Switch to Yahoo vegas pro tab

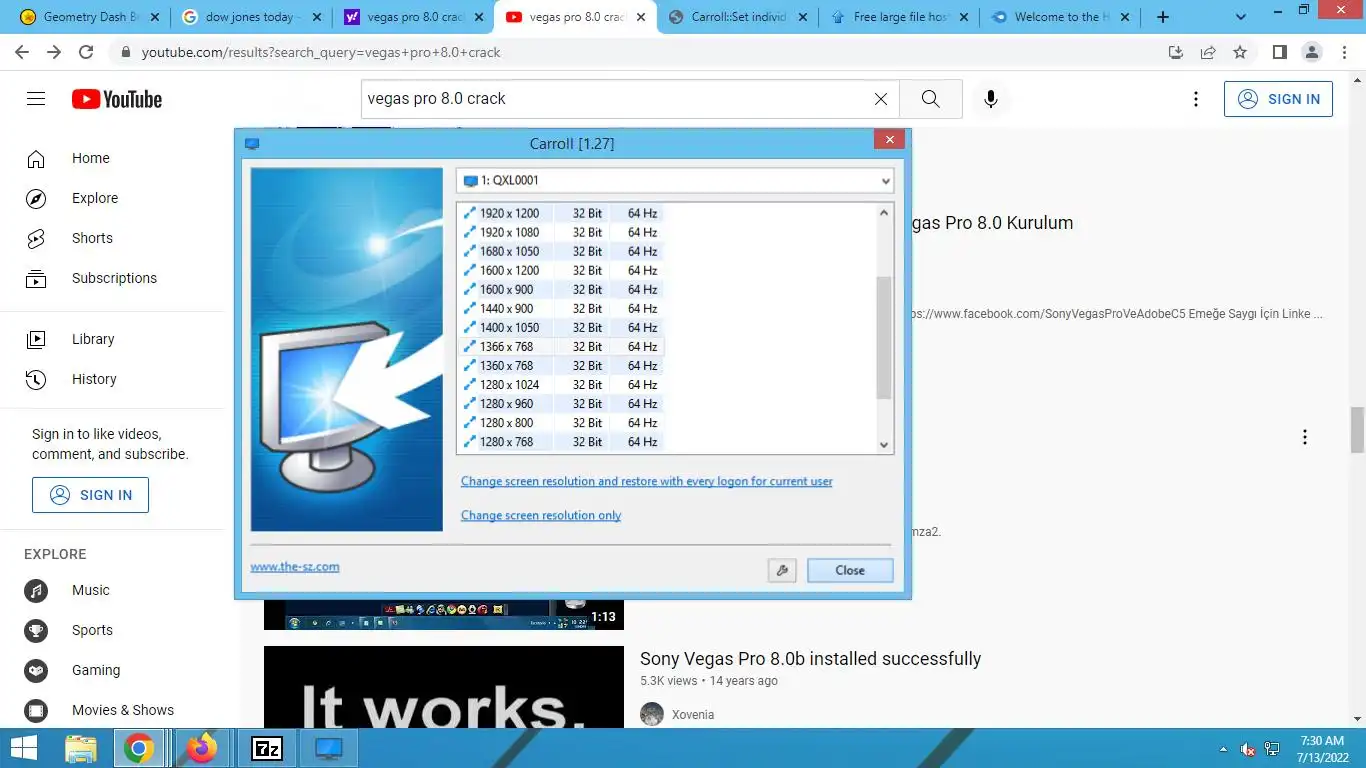click(413, 17)
